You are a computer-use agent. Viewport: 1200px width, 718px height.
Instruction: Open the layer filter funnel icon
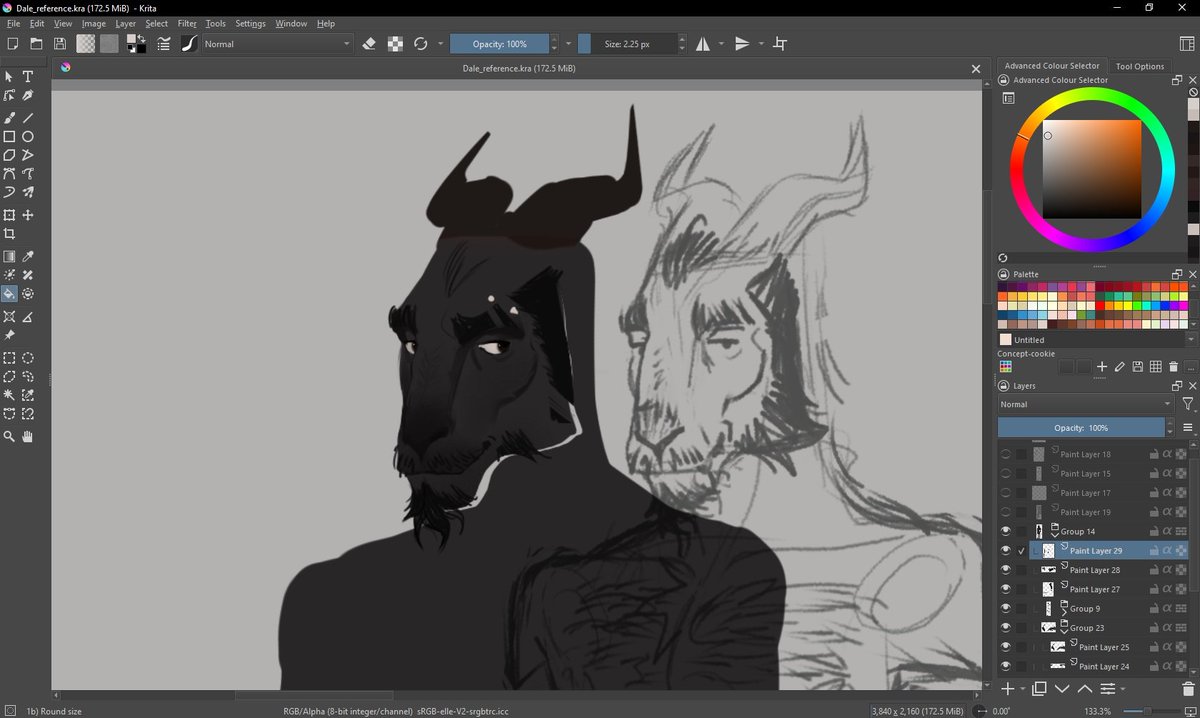pos(1188,404)
